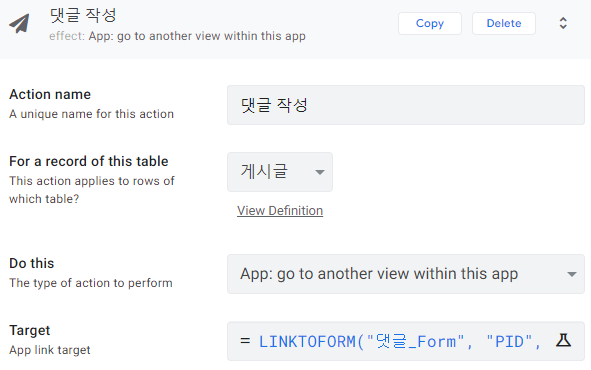Select the "For a record of this table" label
This screenshot has width=591, height=370.
point(89,161)
